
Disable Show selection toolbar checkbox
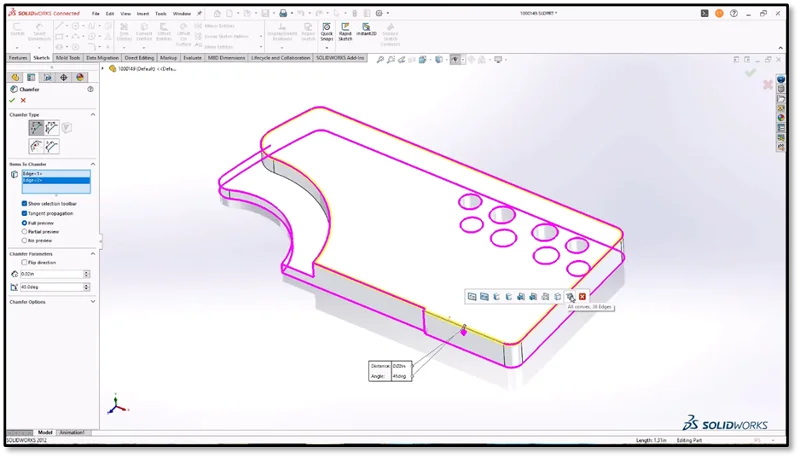[x=25, y=203]
